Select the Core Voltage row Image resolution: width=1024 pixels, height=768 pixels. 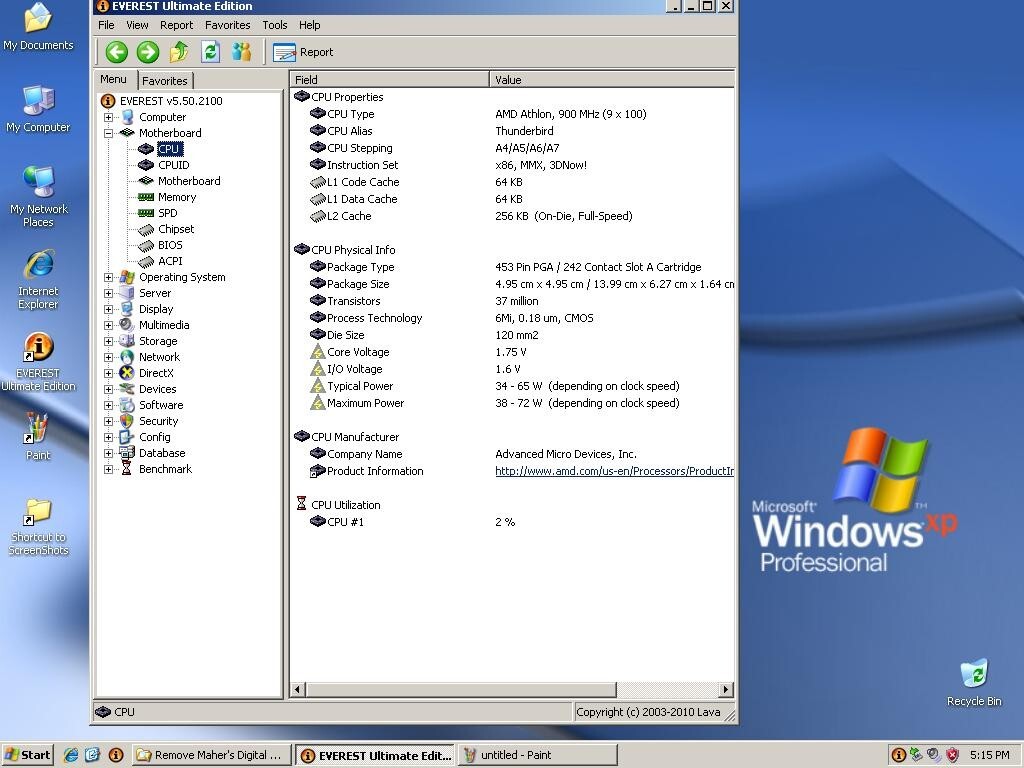click(512, 352)
